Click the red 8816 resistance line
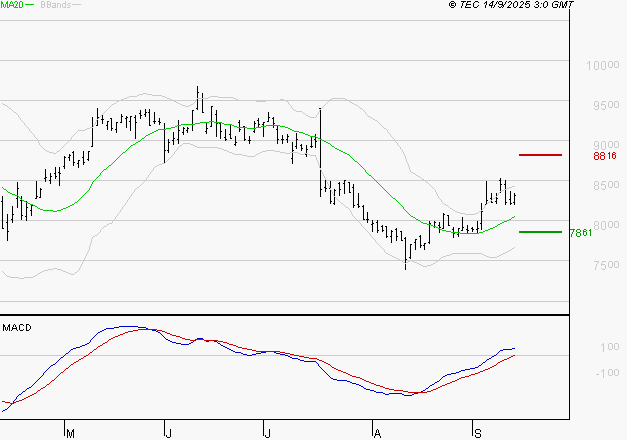627x440 pixels. 540,155
